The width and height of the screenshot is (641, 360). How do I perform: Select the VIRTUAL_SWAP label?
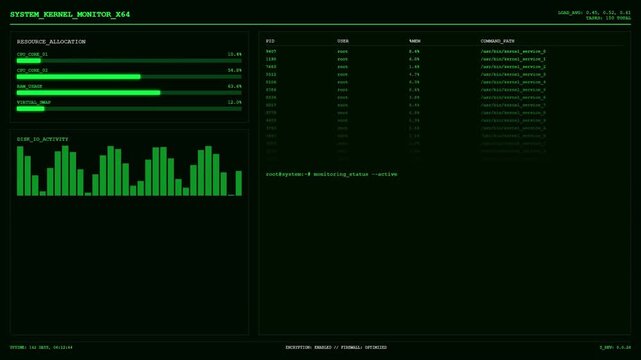[x=34, y=102]
